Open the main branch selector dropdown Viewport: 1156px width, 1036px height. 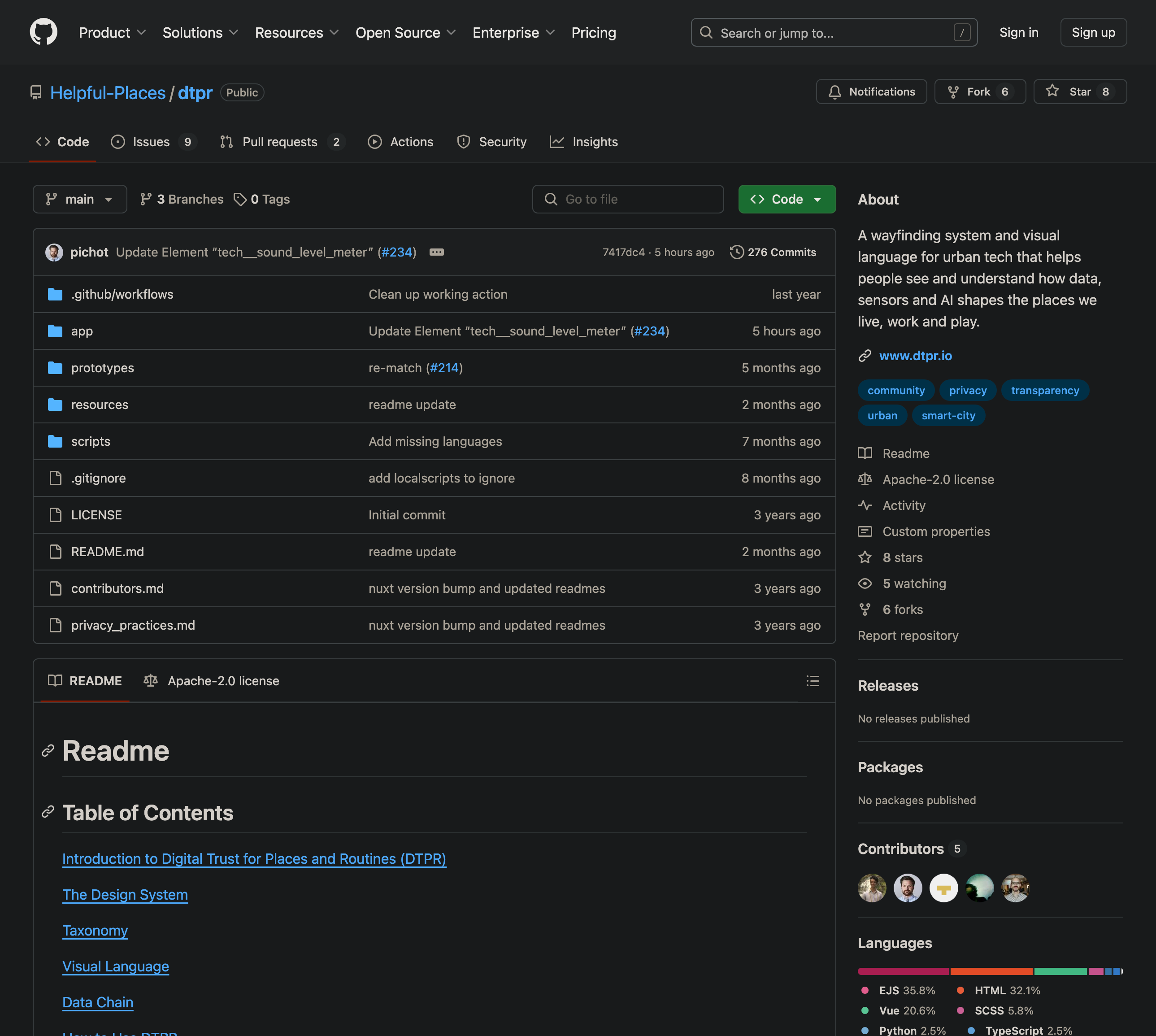click(x=80, y=199)
